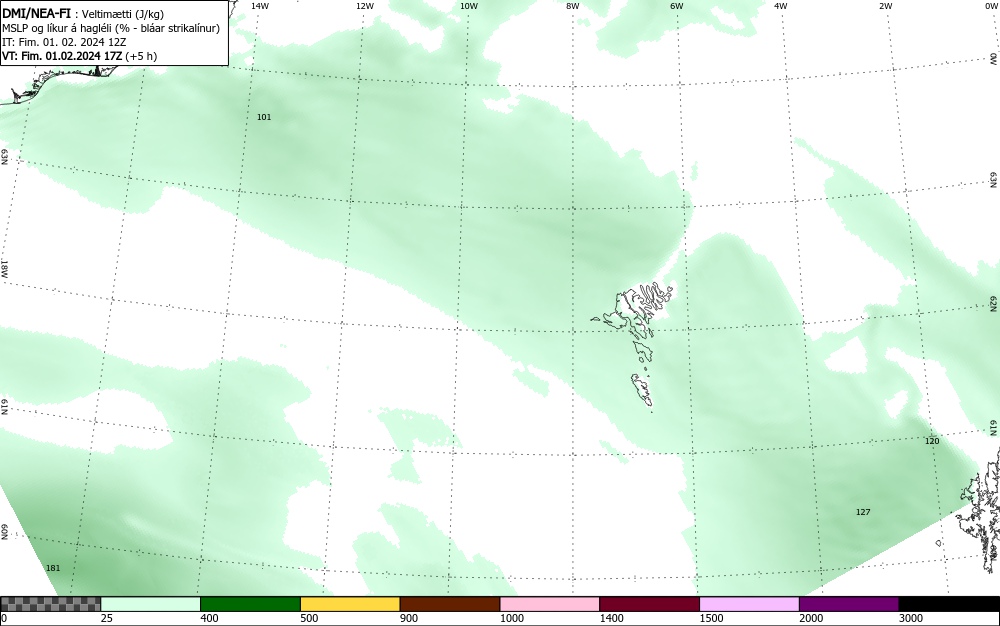Click the light green 25-400 legend swatch

150,604
